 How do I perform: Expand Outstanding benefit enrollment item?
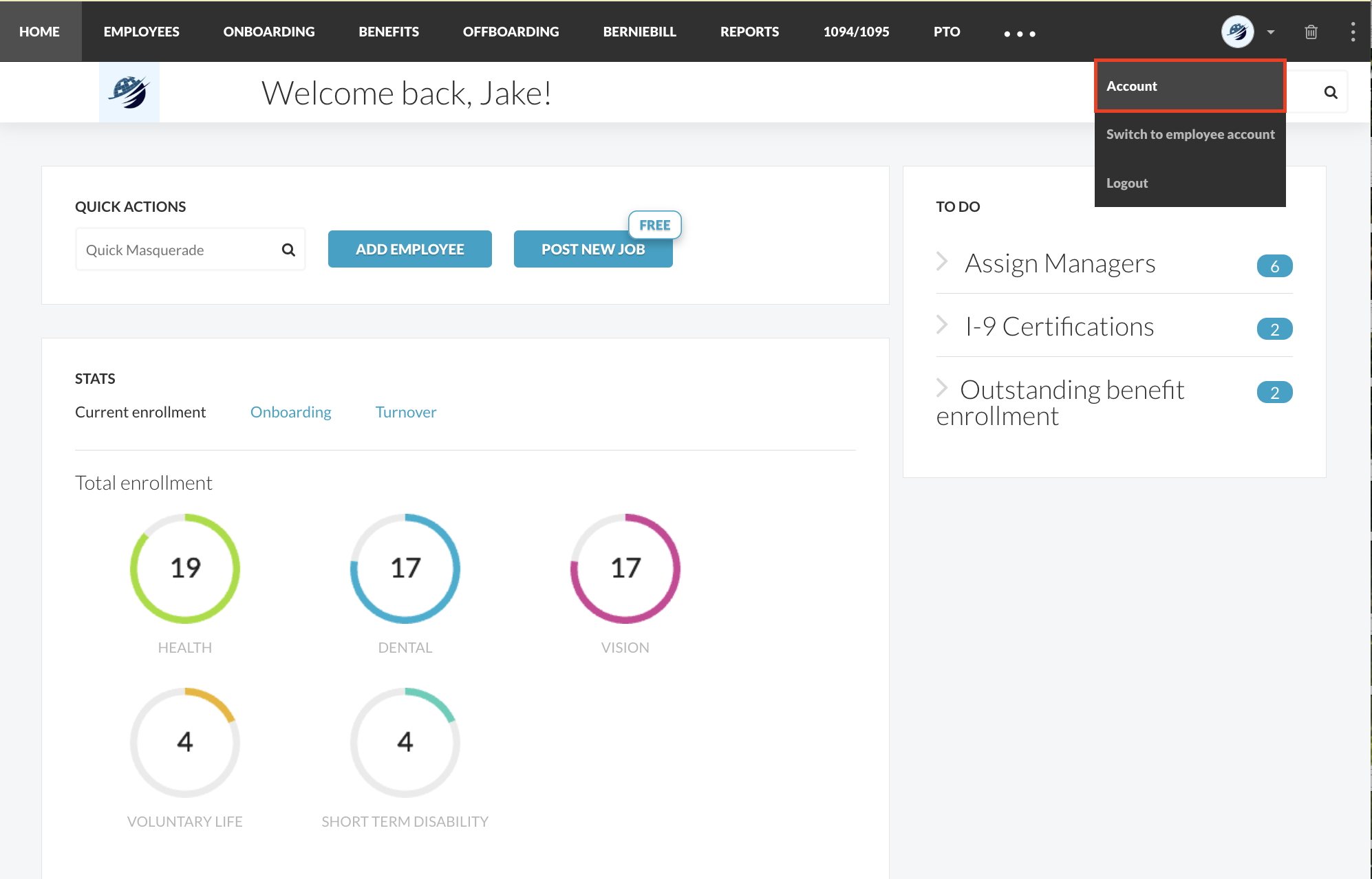1071,391
